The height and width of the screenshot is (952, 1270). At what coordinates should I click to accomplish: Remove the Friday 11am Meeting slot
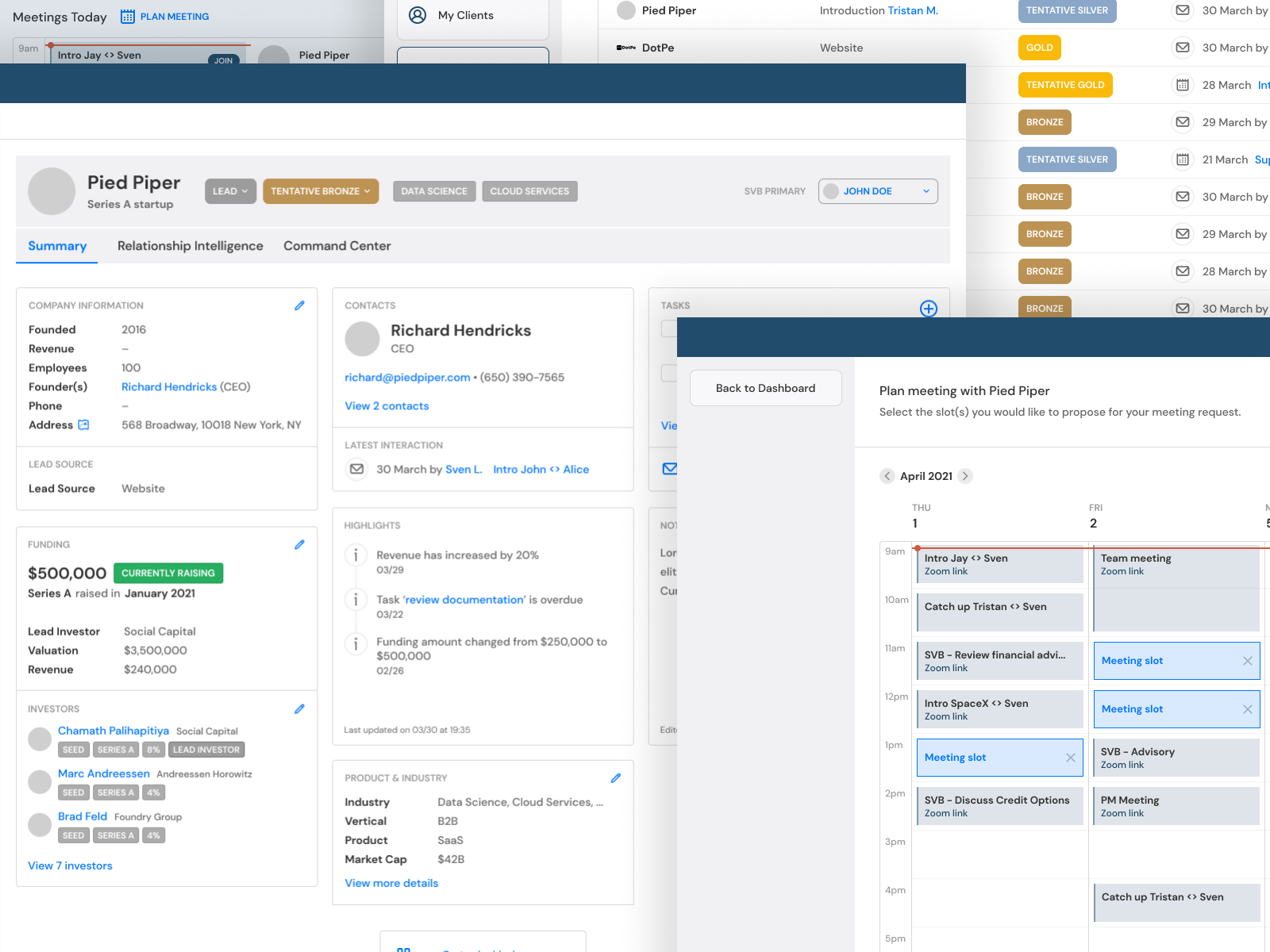[x=1246, y=660]
